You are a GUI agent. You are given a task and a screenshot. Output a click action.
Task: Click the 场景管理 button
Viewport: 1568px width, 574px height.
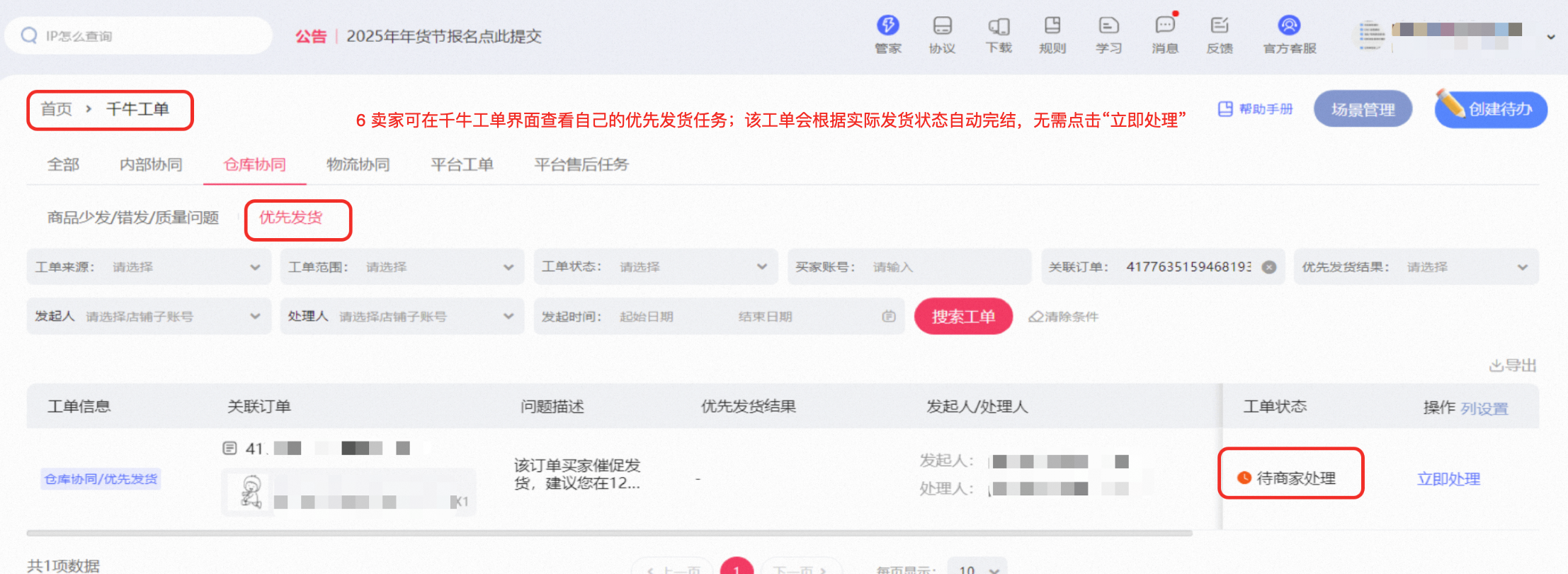point(1363,109)
